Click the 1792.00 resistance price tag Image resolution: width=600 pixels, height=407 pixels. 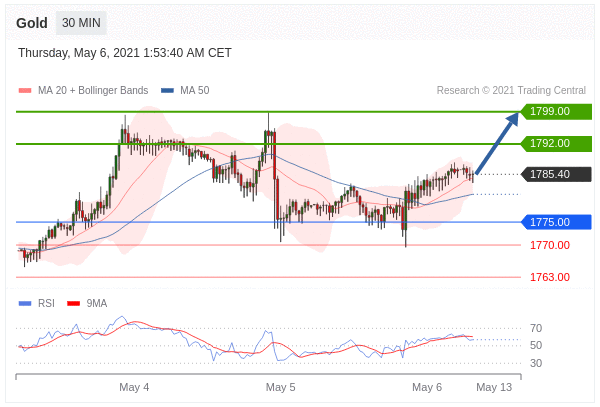pyautogui.click(x=556, y=143)
